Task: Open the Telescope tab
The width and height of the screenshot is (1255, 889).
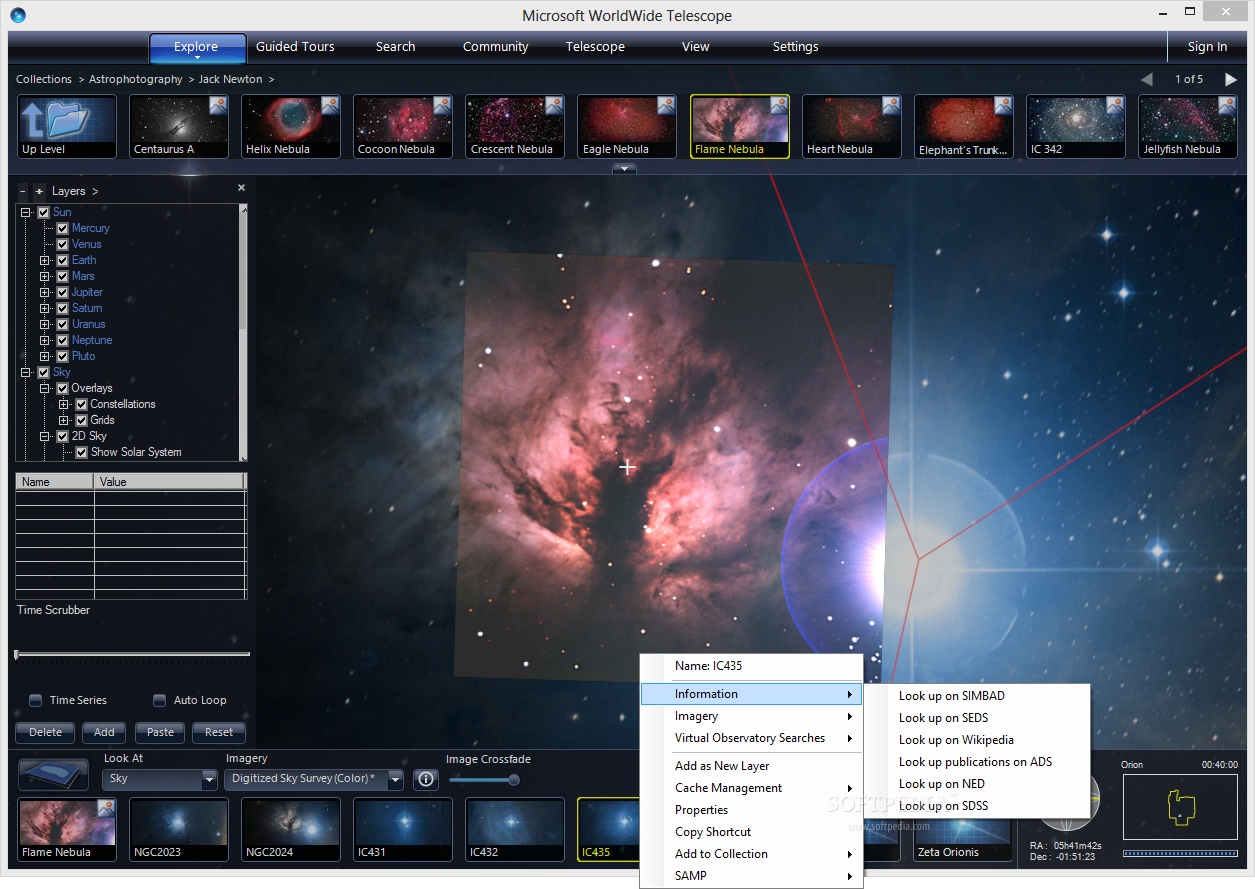Action: pos(595,47)
